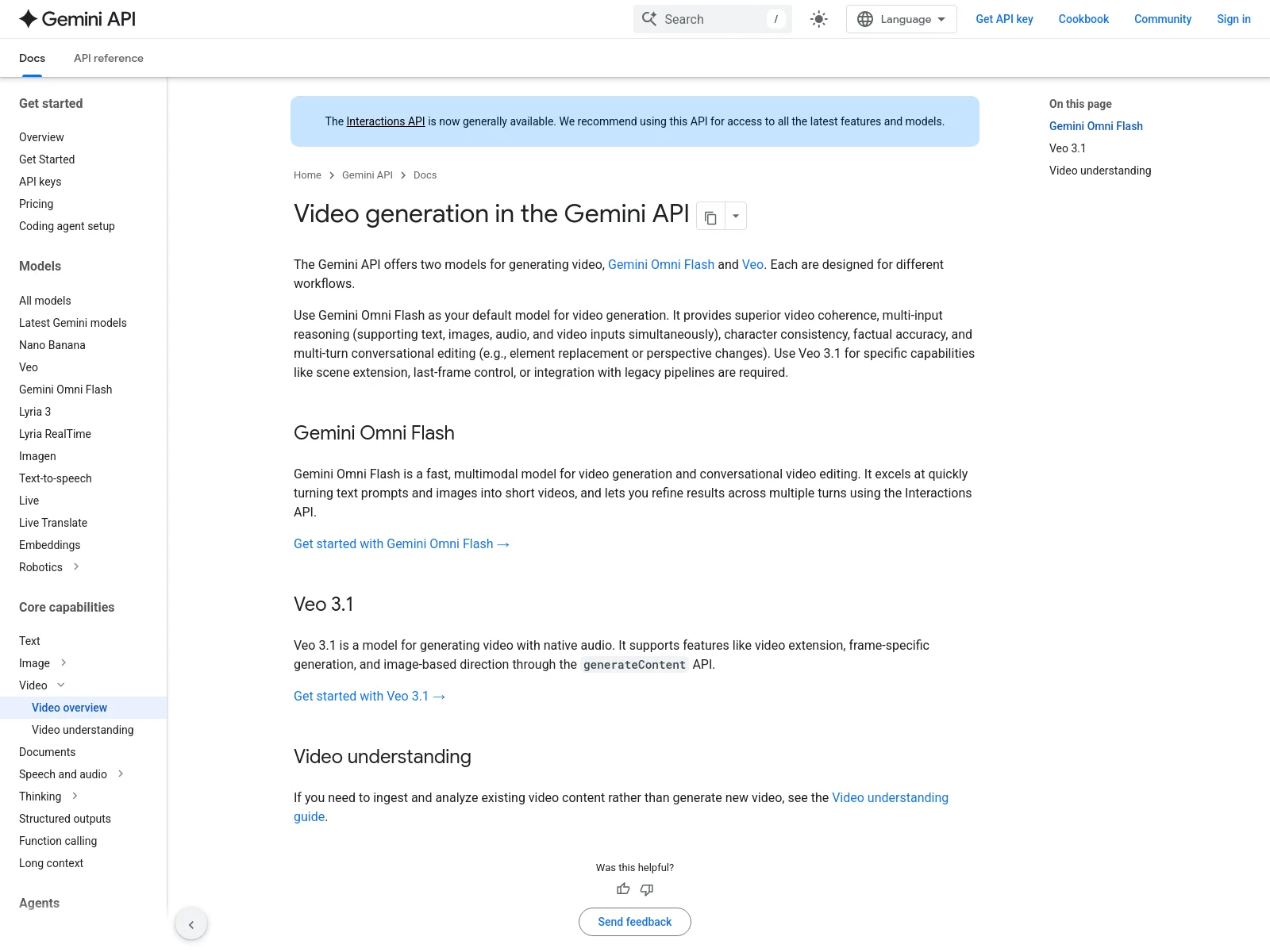Jump to Gemini Omni Flash in page contents
The height and width of the screenshot is (952, 1270).
pos(1096,126)
